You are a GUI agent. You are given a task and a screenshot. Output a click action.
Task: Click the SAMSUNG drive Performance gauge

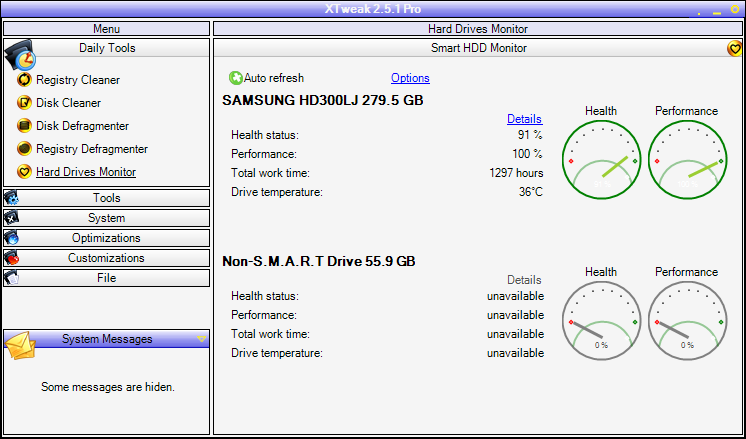[687, 160]
